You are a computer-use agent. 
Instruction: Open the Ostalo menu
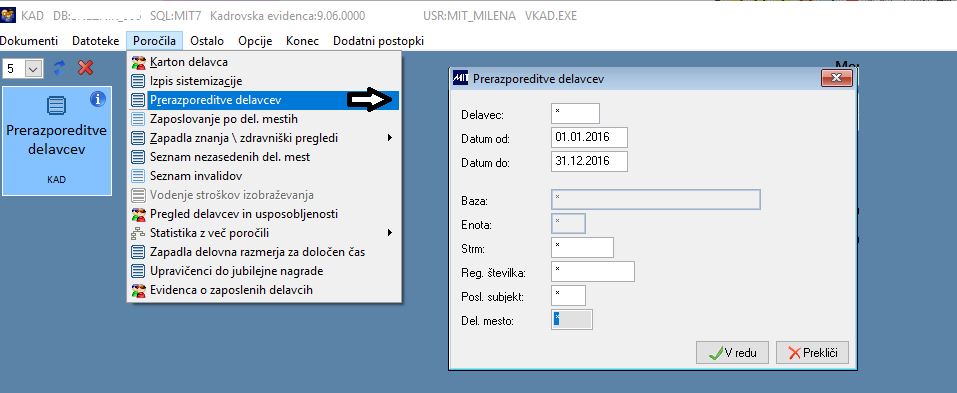207,41
